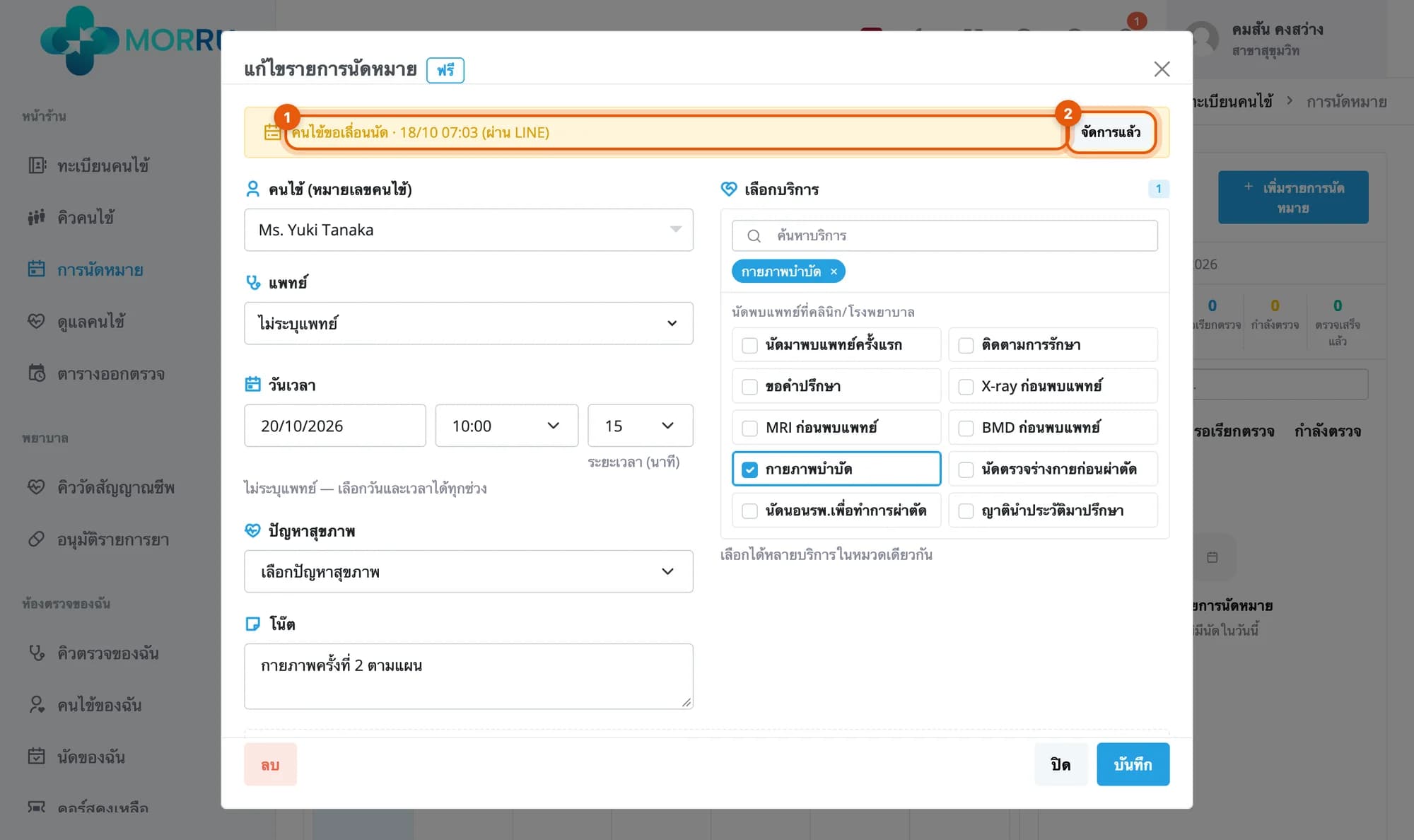Open ตารางออกตรวจ in the sidebar
Image resolution: width=1414 pixels, height=840 pixels.
[x=111, y=373]
